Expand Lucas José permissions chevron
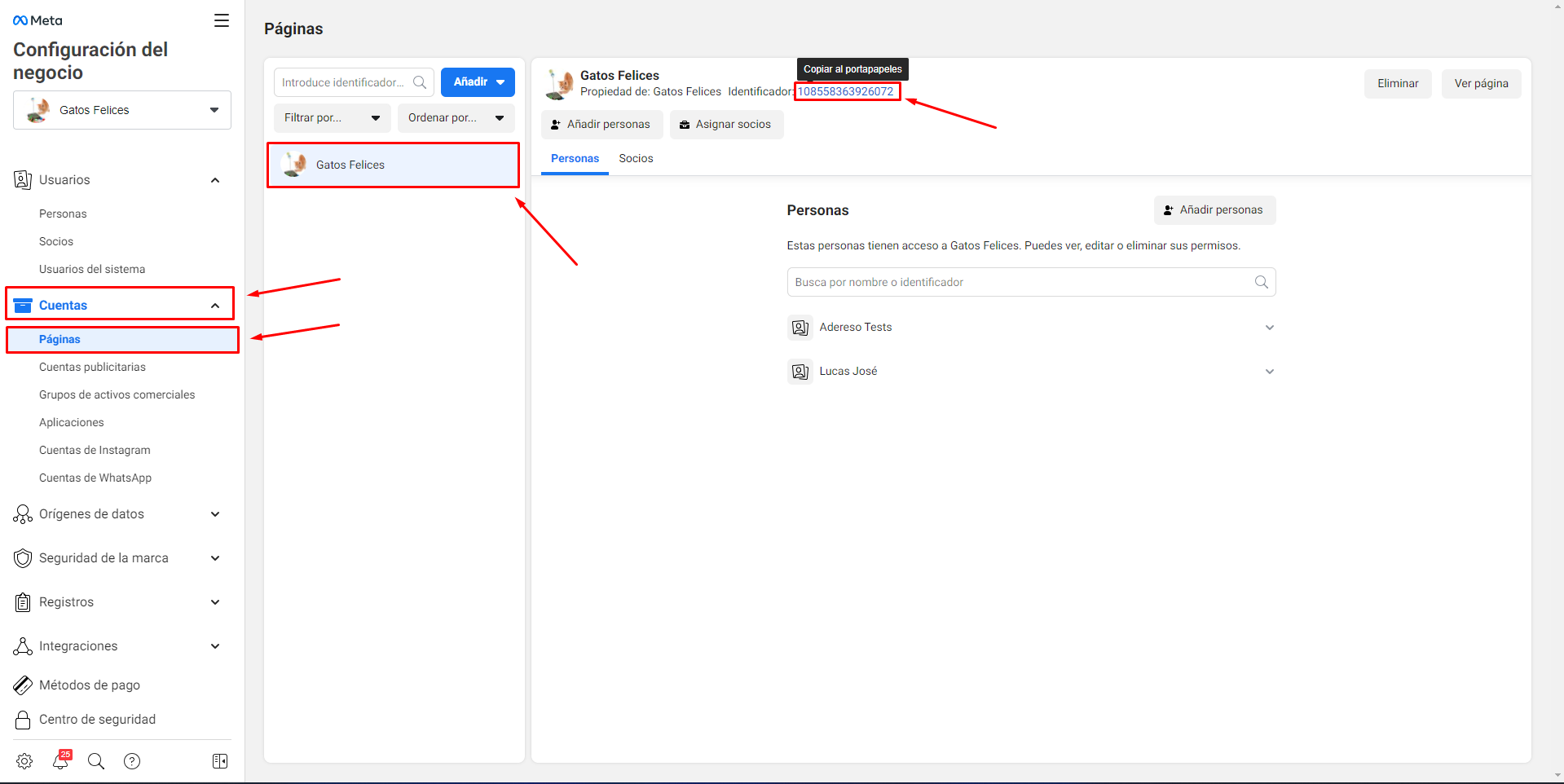The image size is (1564, 784). tap(1269, 372)
